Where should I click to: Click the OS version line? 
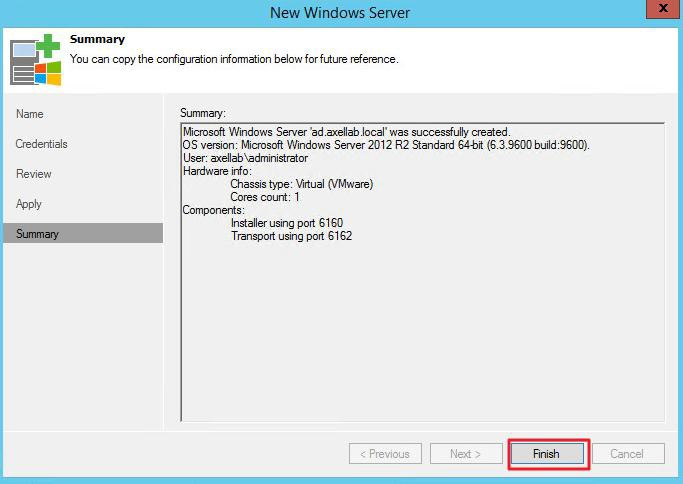coord(386,145)
